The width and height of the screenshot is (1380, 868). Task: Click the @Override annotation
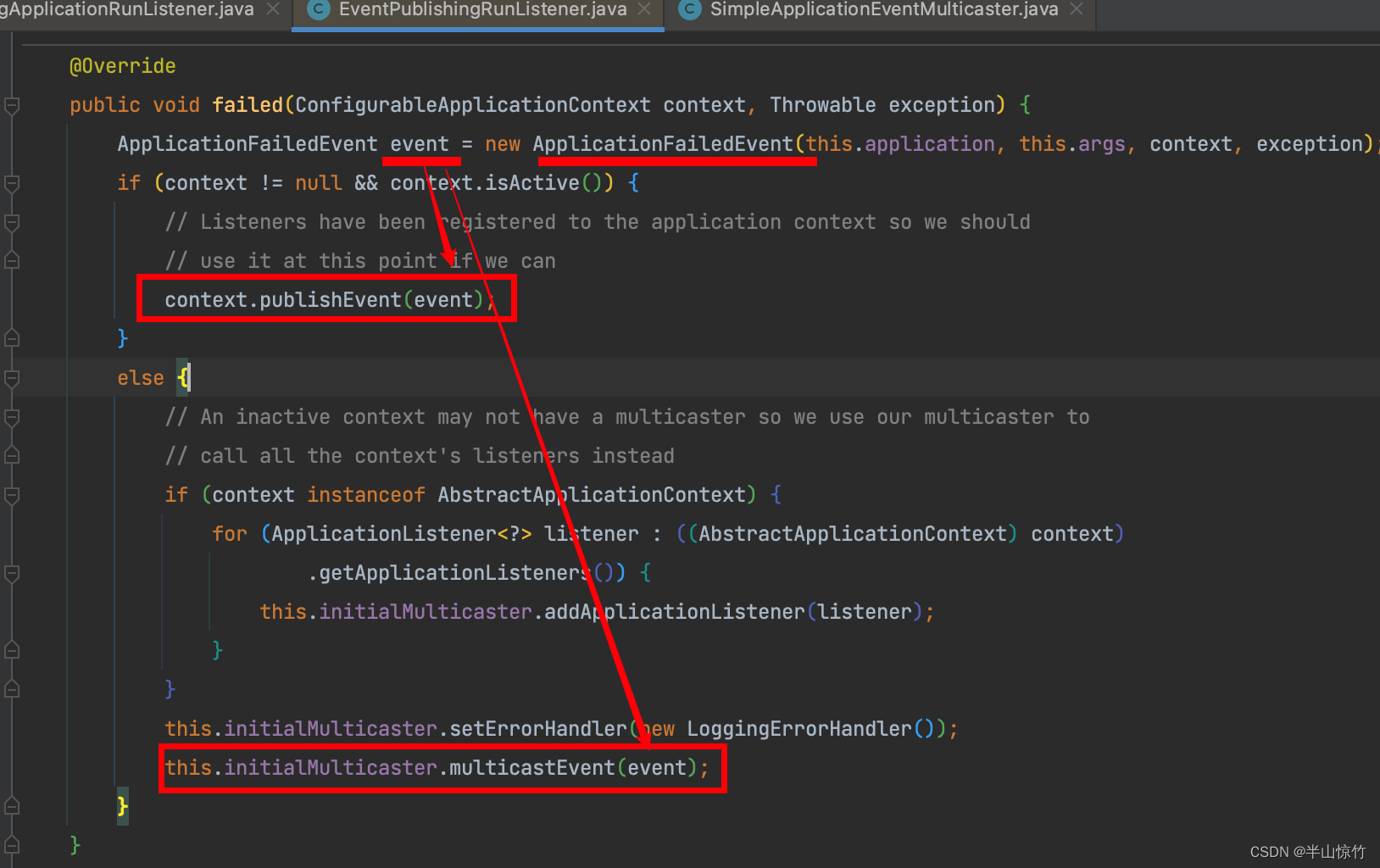(123, 66)
